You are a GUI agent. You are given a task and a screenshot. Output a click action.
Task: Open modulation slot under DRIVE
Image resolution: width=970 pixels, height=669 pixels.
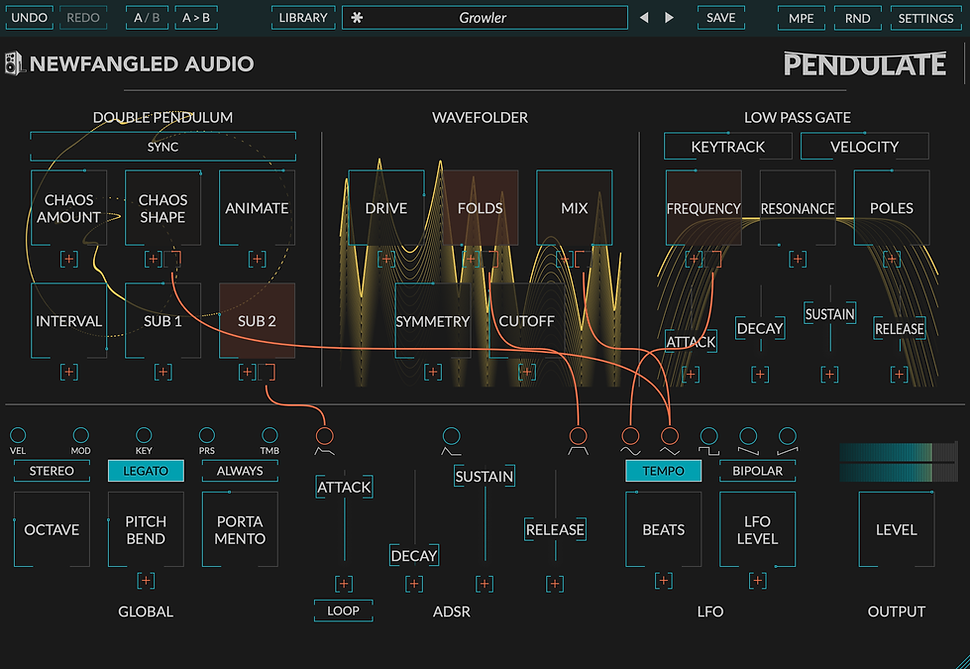[x=386, y=259]
